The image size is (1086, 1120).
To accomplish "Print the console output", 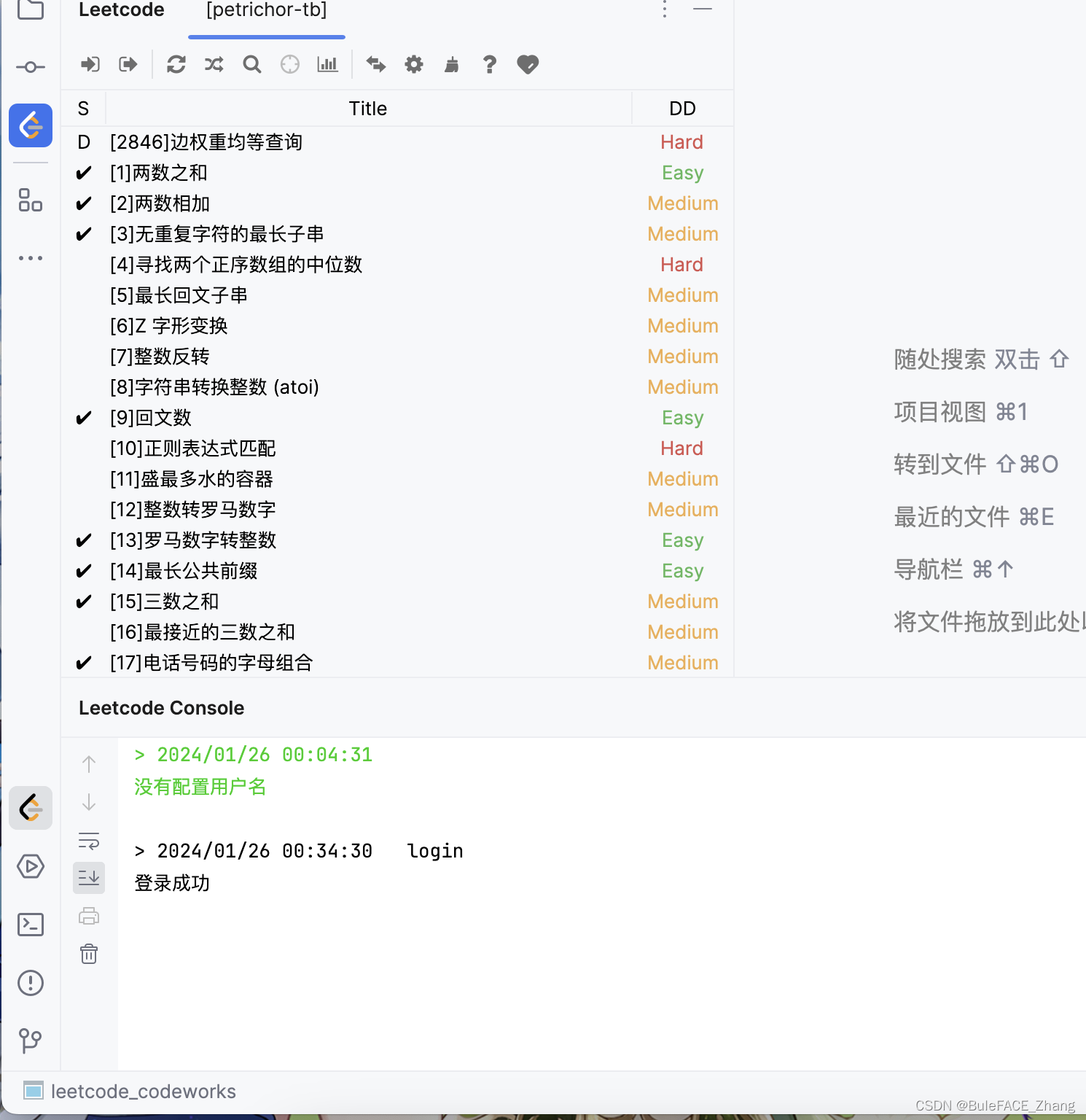I will tap(89, 916).
